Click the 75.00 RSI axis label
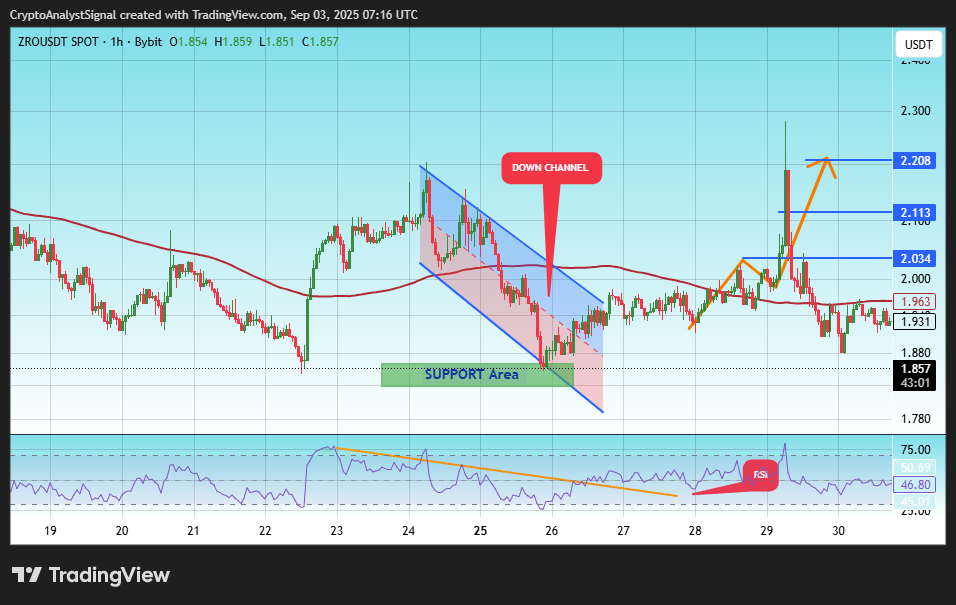Viewport: 956px width, 605px height. tap(916, 450)
